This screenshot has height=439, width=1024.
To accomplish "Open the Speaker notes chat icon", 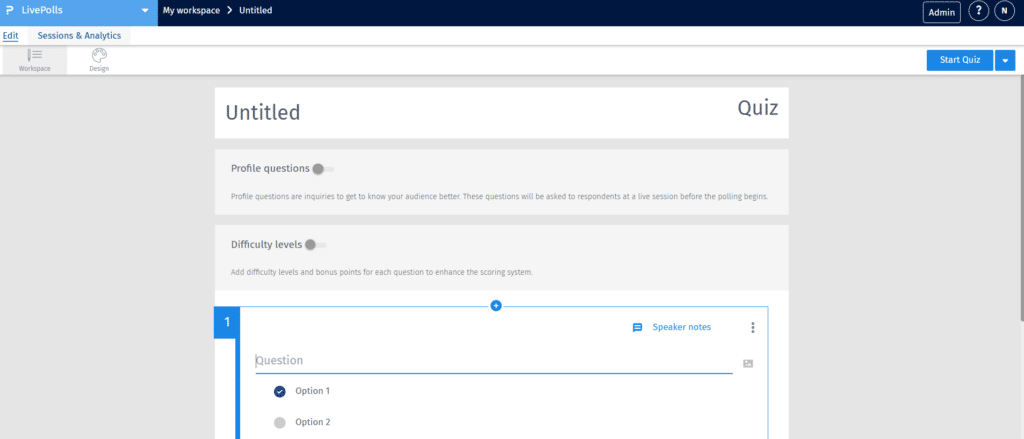I will tap(637, 328).
